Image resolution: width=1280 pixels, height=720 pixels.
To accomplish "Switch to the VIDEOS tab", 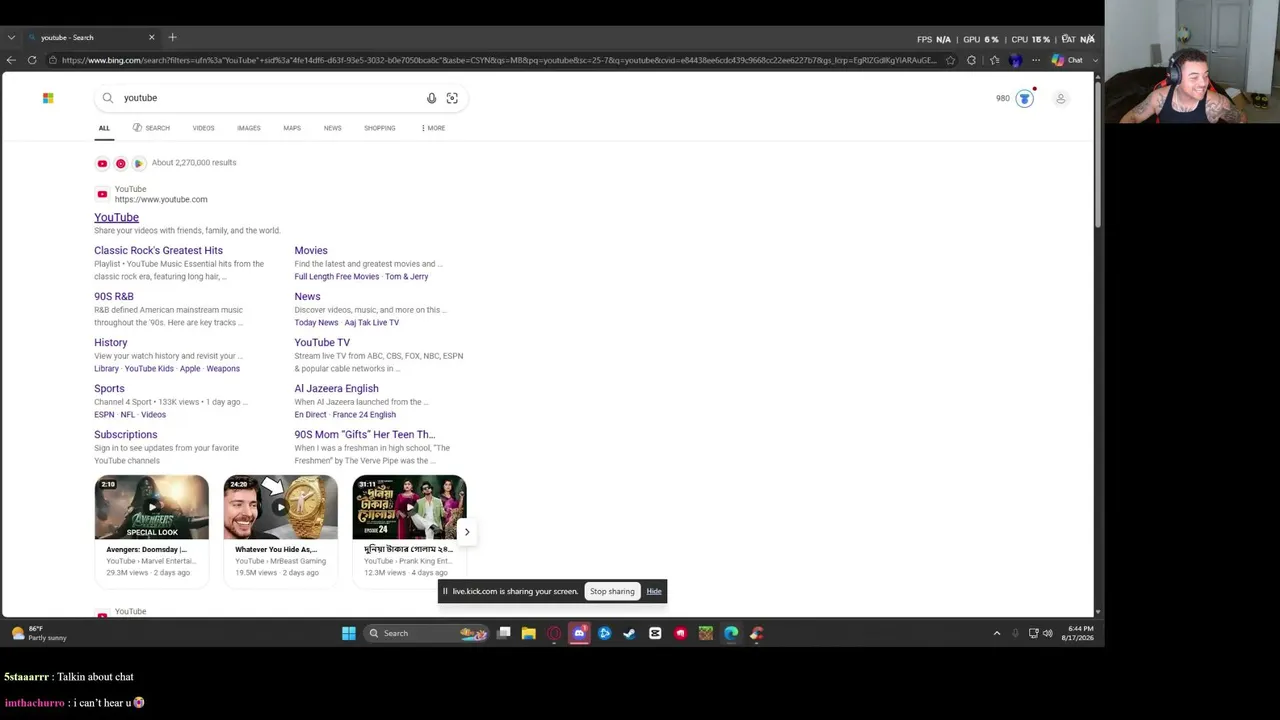I will point(203,128).
